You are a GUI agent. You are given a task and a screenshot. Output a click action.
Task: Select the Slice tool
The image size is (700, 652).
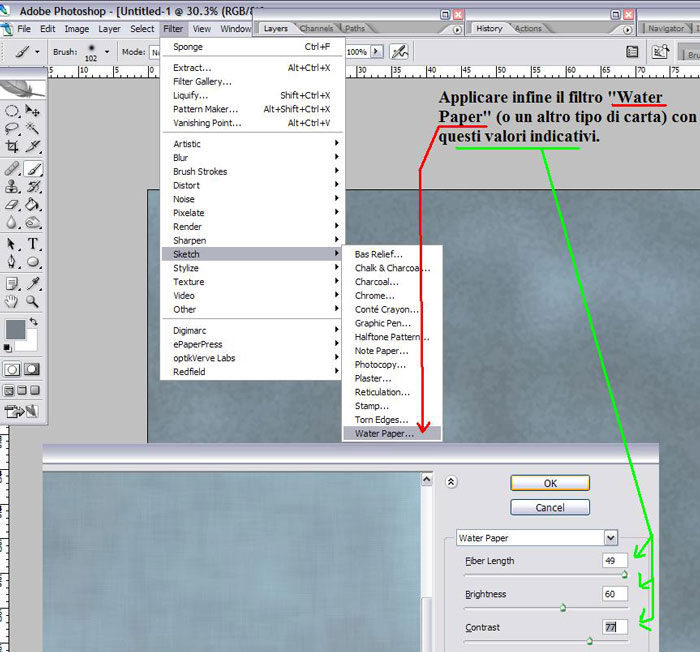[32, 146]
